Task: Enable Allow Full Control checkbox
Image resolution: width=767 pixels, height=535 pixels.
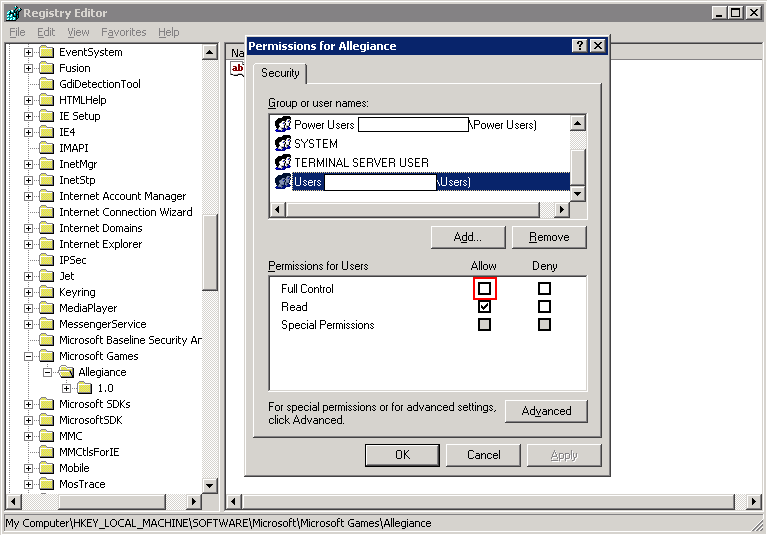Action: coord(485,289)
